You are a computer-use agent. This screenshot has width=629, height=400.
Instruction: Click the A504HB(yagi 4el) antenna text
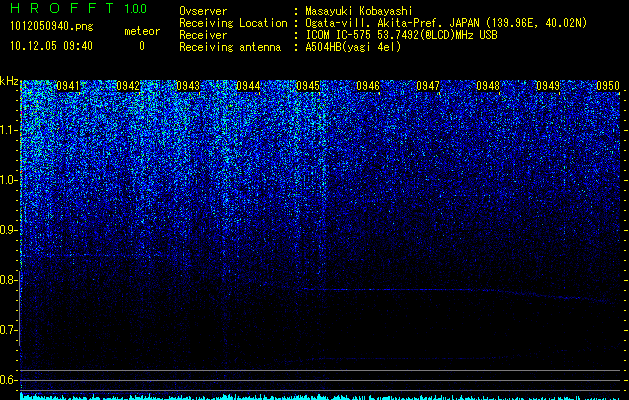[353, 47]
